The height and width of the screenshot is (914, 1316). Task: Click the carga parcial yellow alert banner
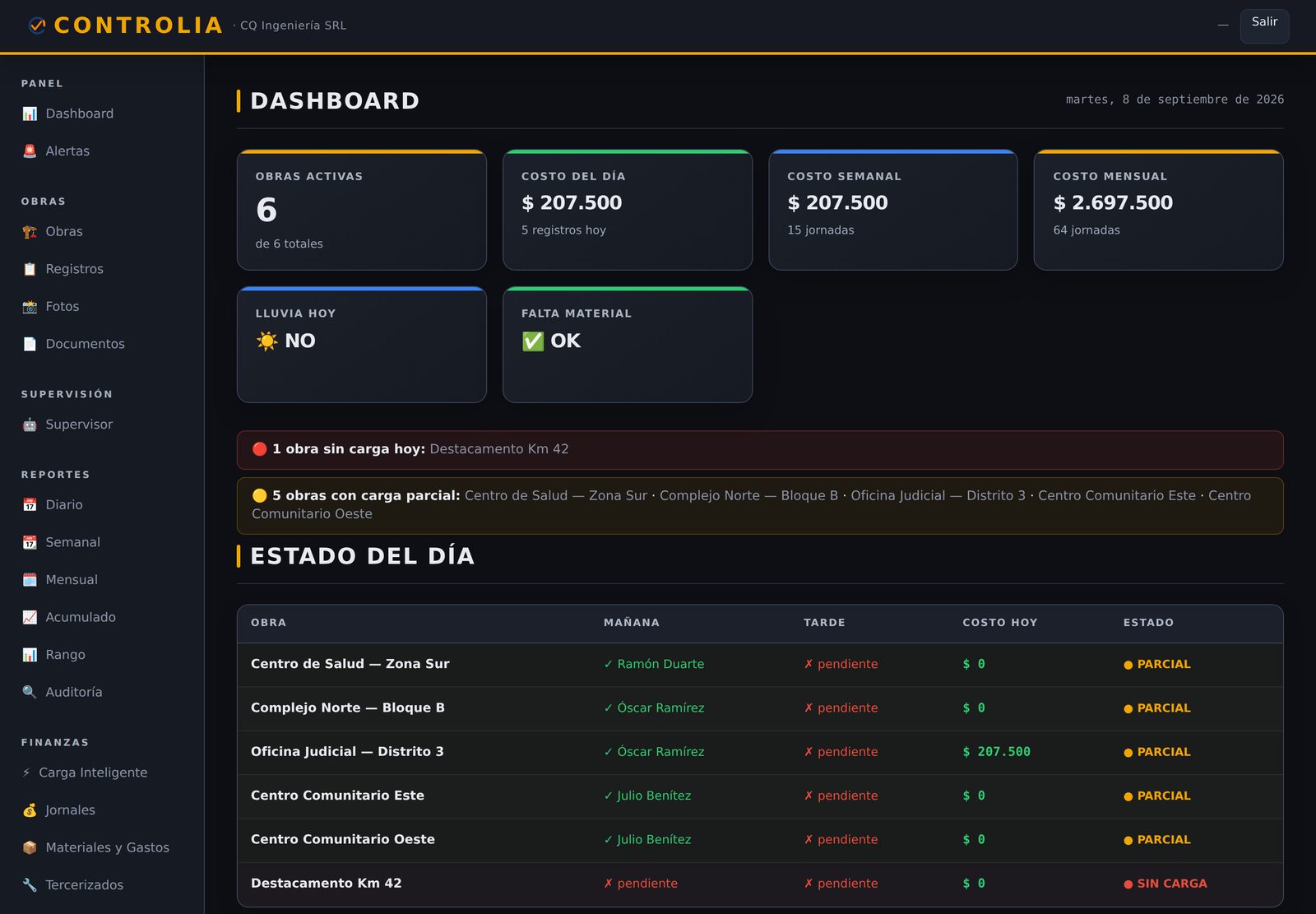(x=760, y=505)
